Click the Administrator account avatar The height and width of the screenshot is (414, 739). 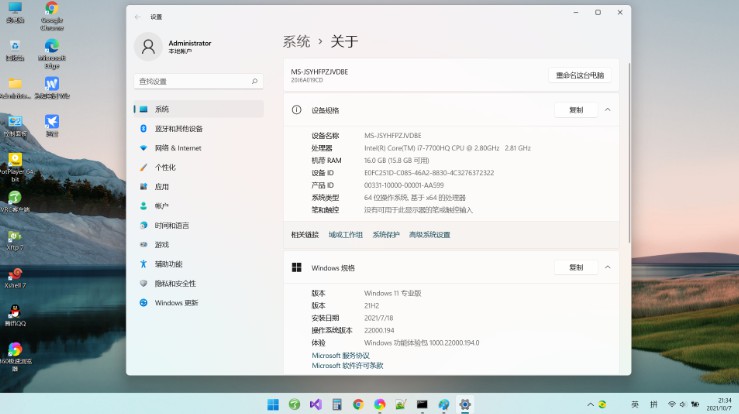coord(148,46)
